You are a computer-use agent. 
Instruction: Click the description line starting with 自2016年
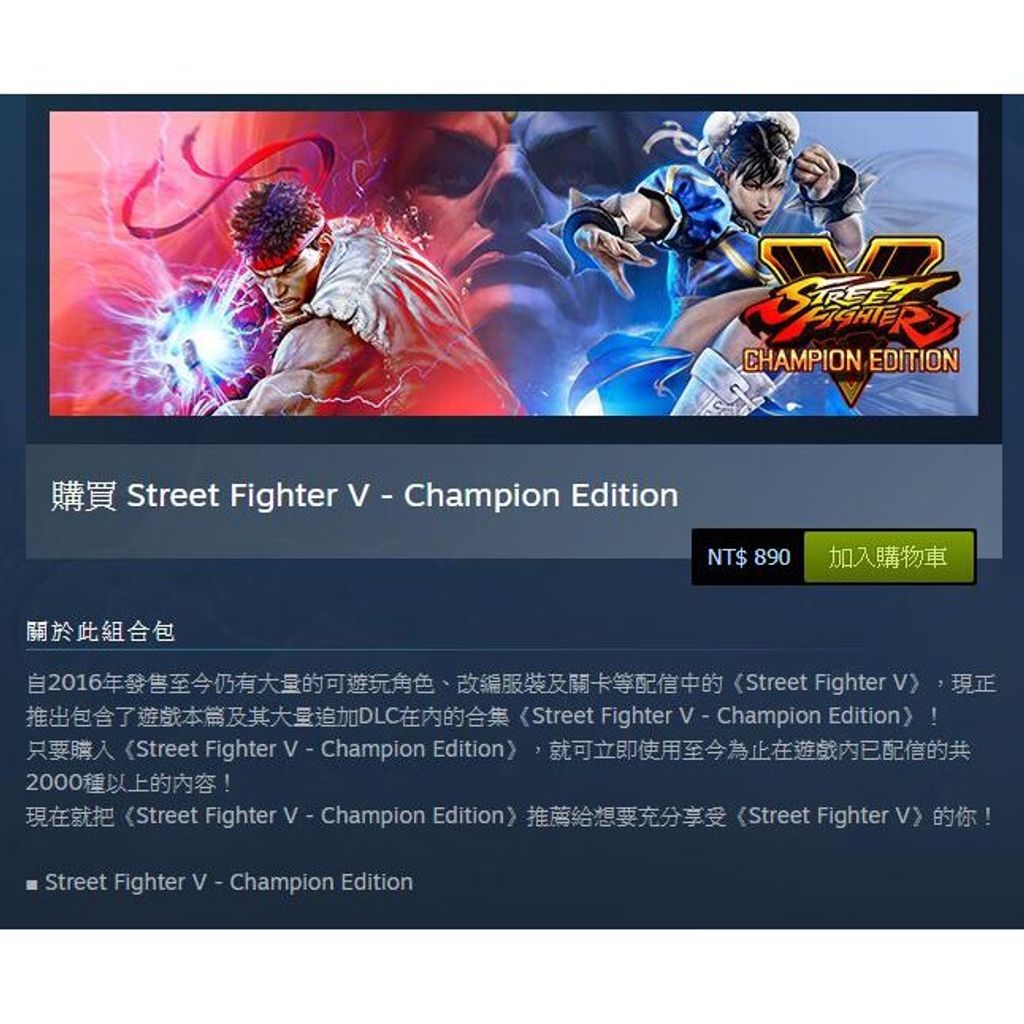[511, 683]
